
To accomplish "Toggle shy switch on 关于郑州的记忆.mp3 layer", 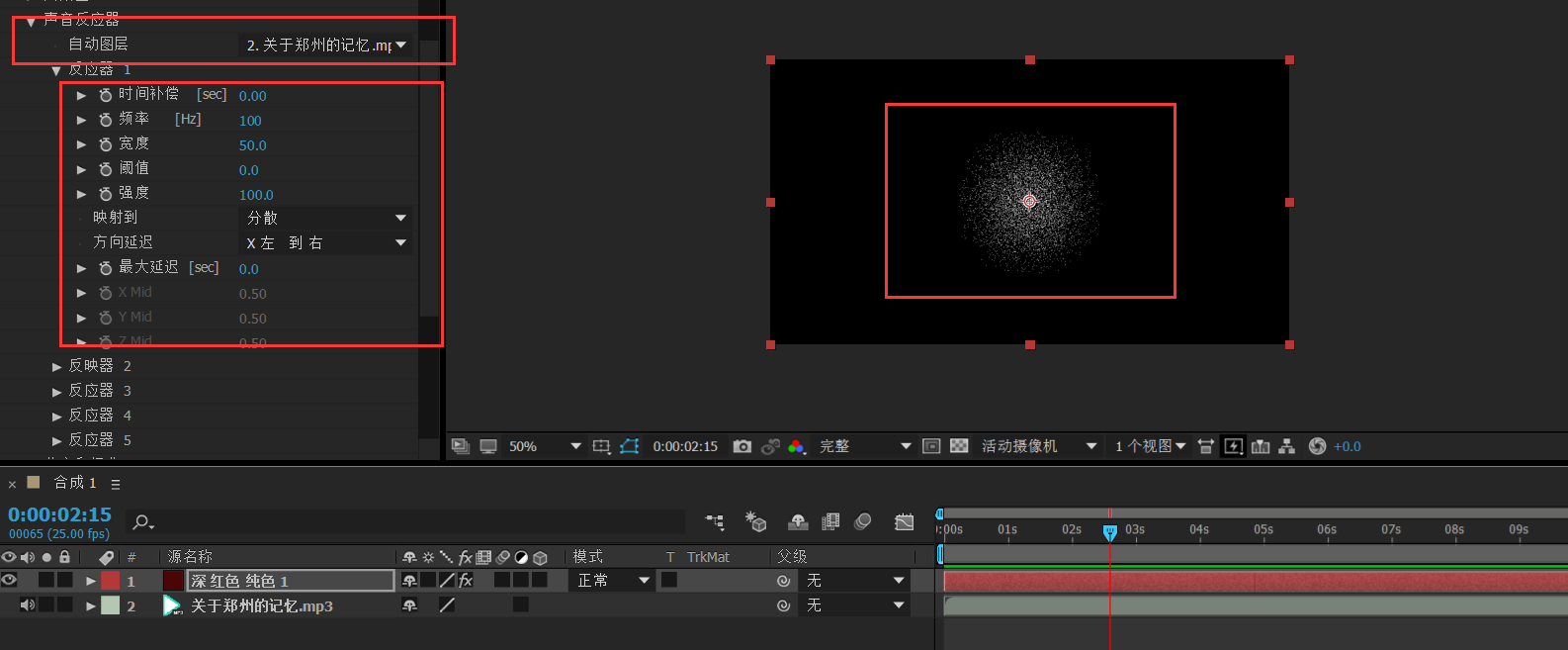I will pos(409,604).
